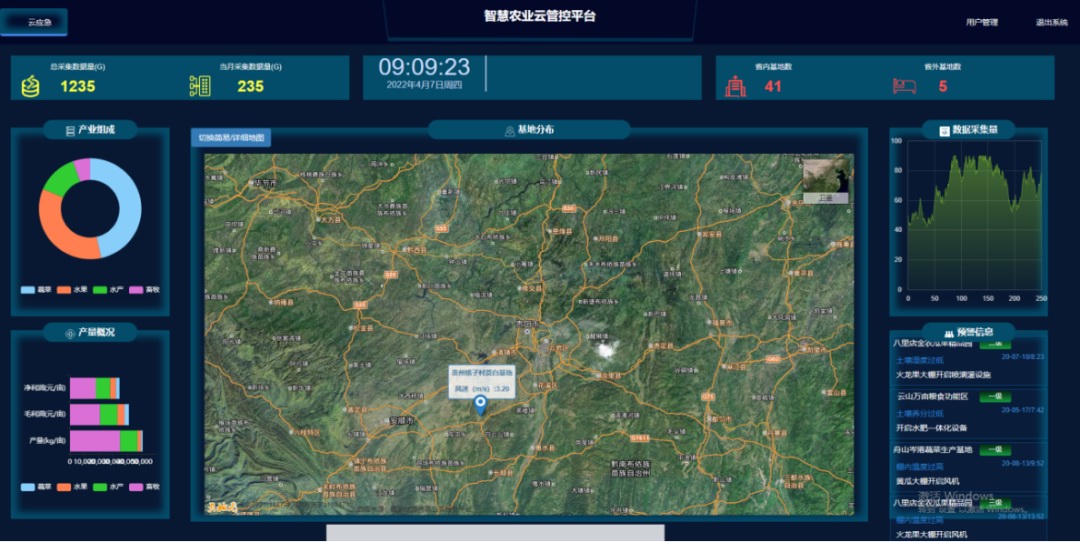
Task: Click the monthly collected data server icon
Action: pos(200,86)
